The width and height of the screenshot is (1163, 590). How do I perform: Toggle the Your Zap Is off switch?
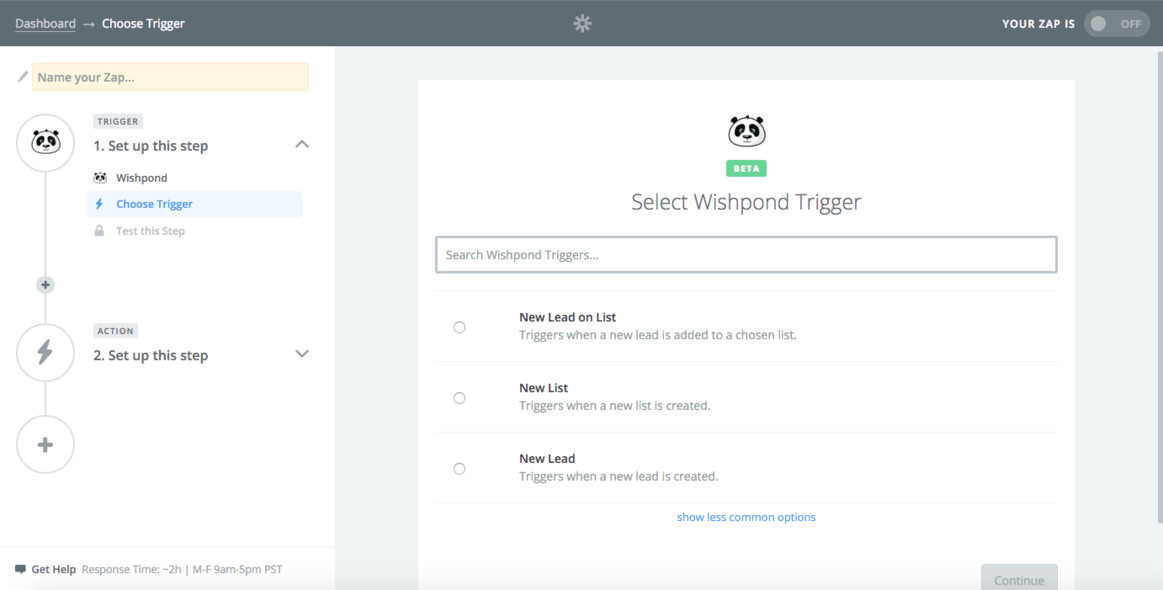[x=1117, y=24]
